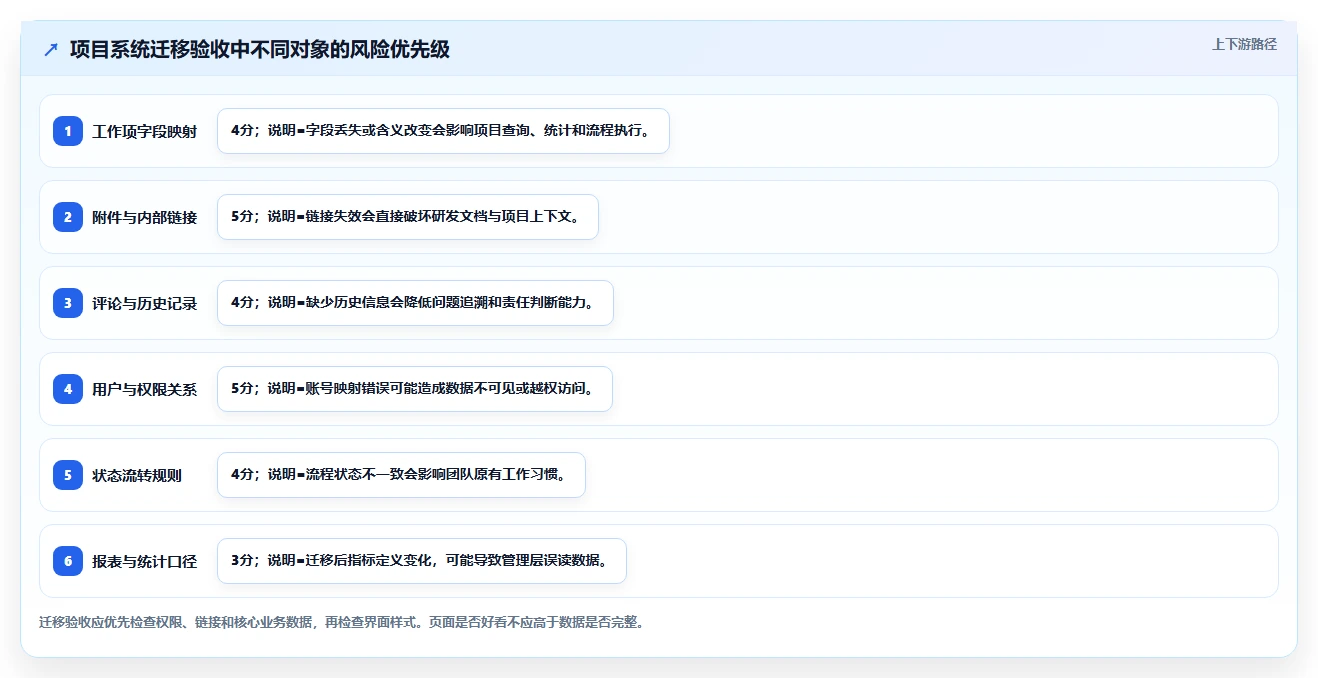
Task: Select number badge 6
Action: point(68,561)
